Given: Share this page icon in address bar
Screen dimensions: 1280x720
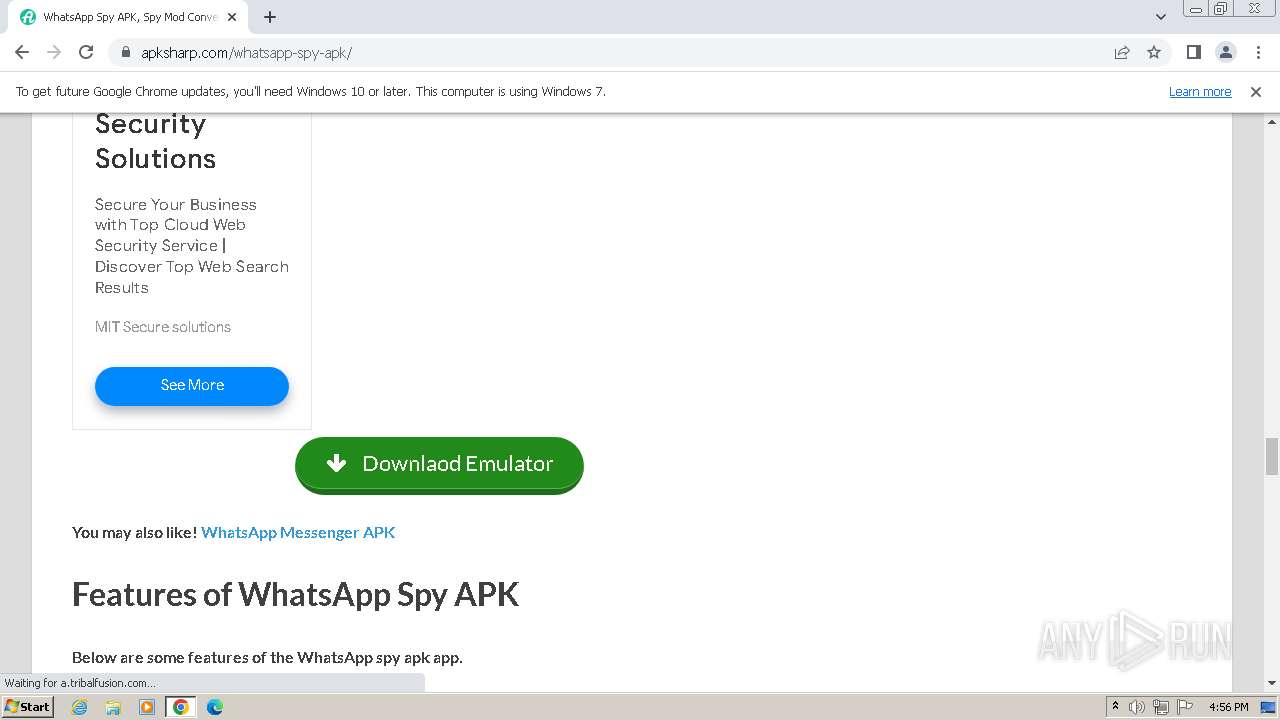Looking at the screenshot, I should coord(1122,52).
